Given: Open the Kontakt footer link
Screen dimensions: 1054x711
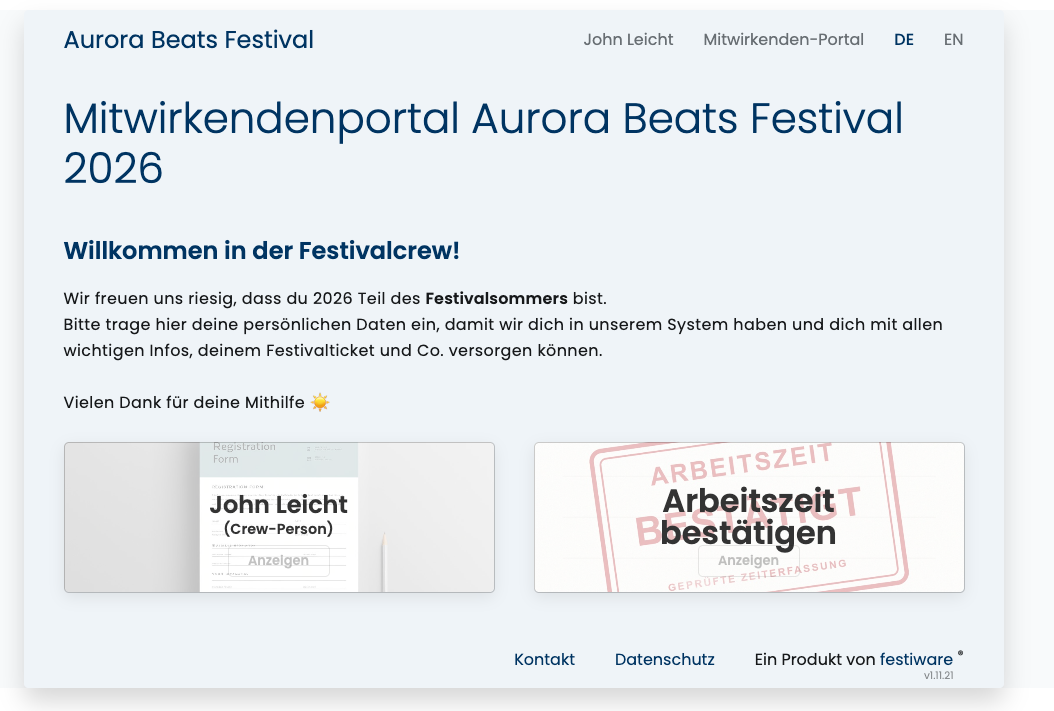Looking at the screenshot, I should tap(544, 659).
